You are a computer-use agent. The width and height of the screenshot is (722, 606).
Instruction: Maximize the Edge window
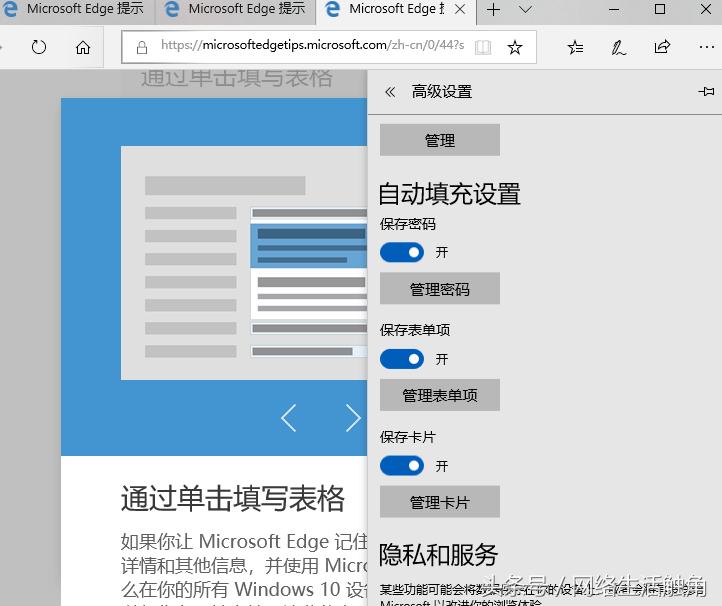pyautogui.click(x=660, y=10)
